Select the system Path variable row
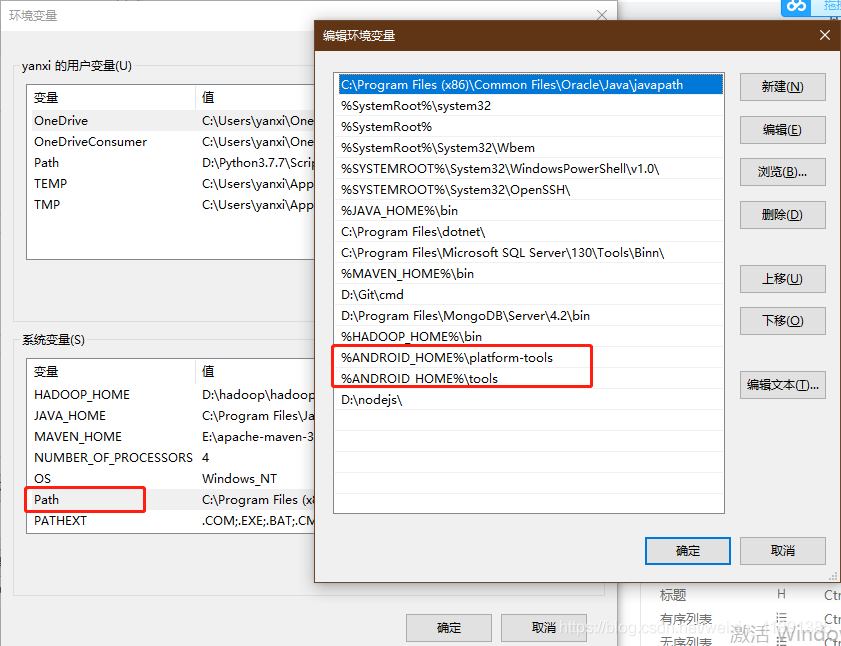This screenshot has height=646, width=841. [x=171, y=500]
